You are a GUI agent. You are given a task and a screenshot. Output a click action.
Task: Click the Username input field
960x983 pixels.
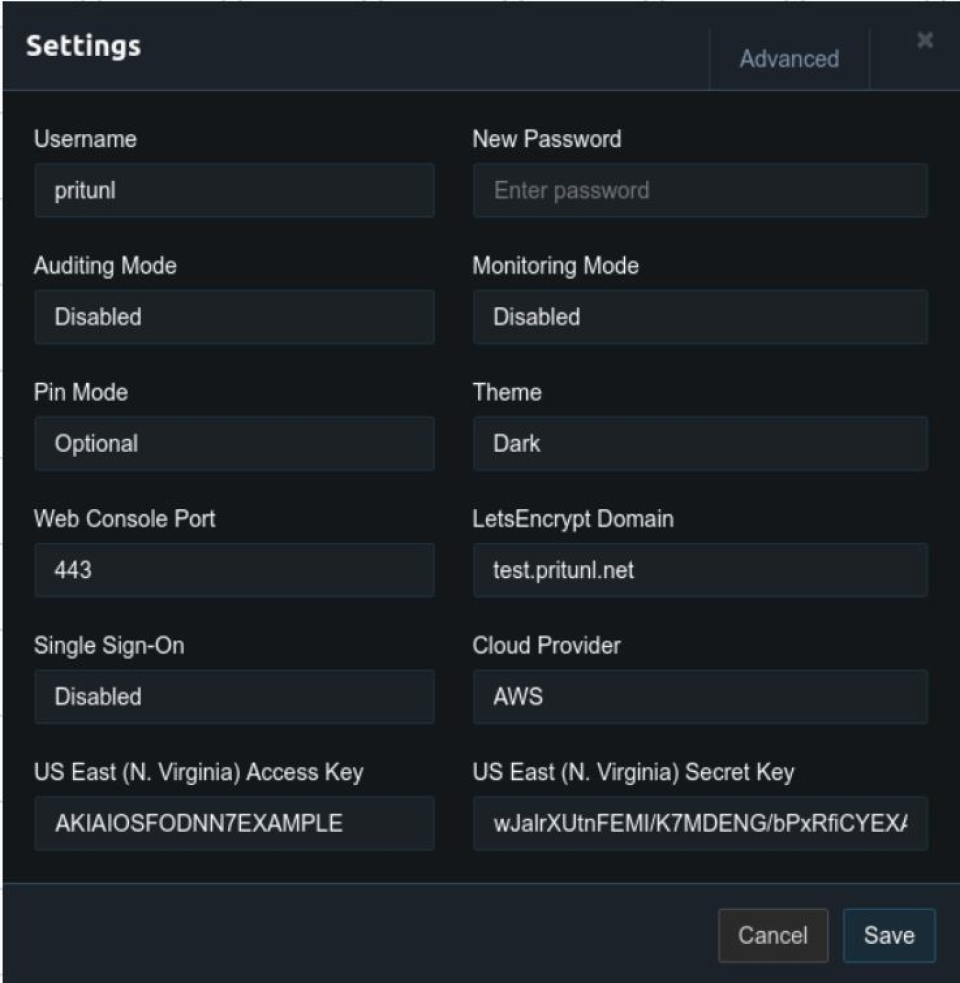(234, 190)
